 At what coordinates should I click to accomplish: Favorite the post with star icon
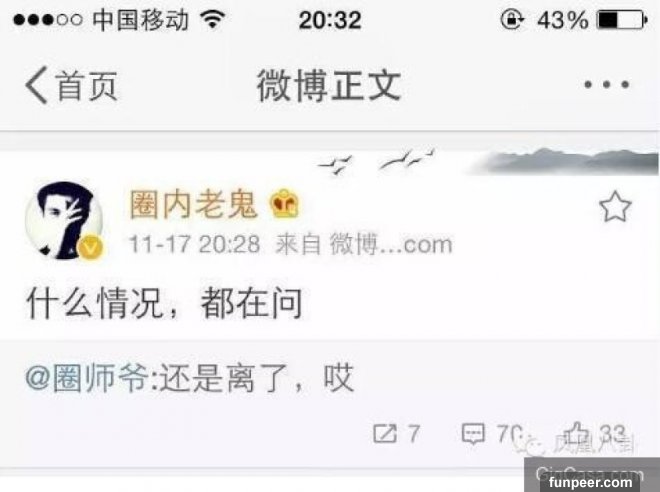(x=615, y=207)
